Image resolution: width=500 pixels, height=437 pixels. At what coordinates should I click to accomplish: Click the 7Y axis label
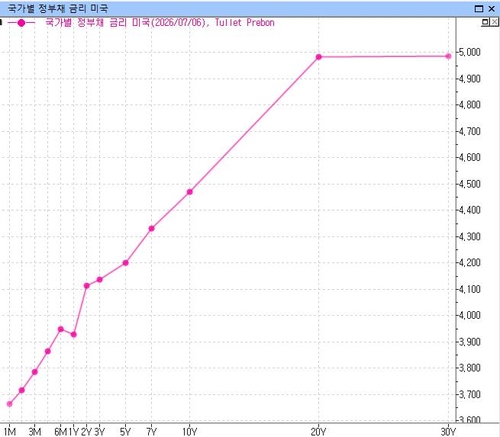pos(151,432)
